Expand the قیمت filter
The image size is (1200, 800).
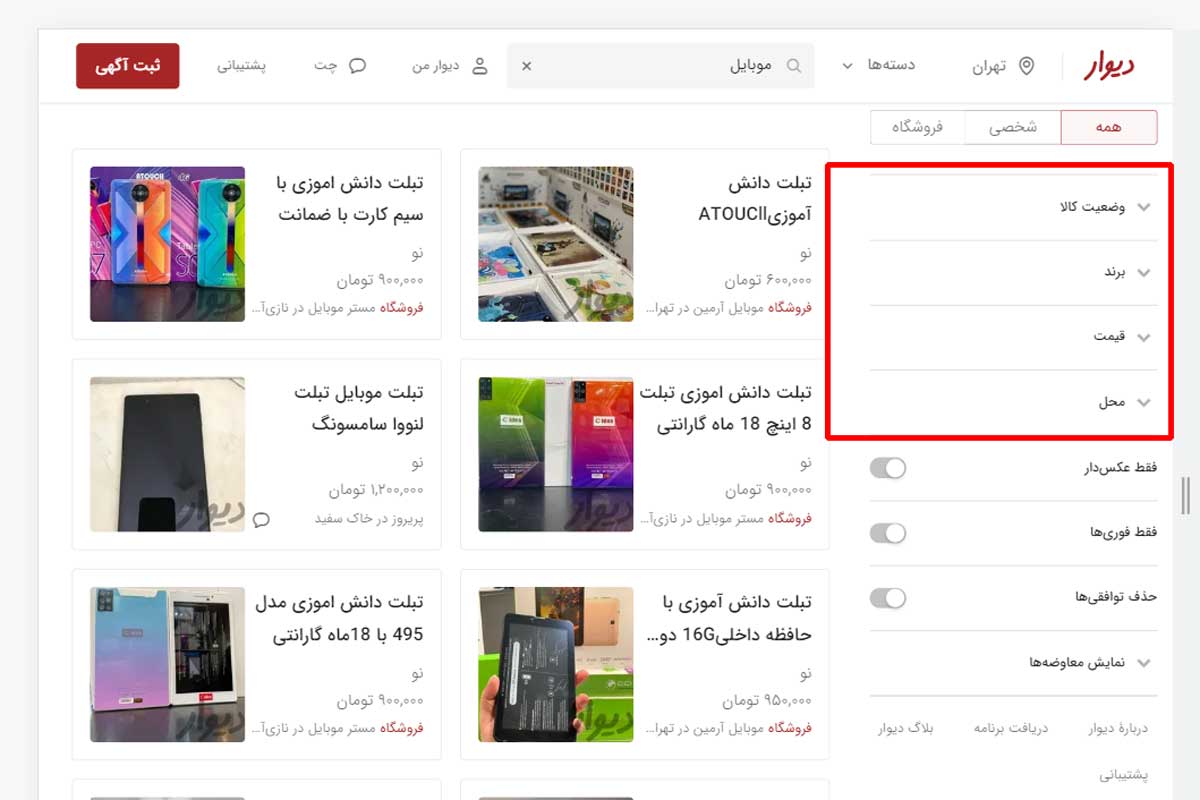[x=1014, y=337]
